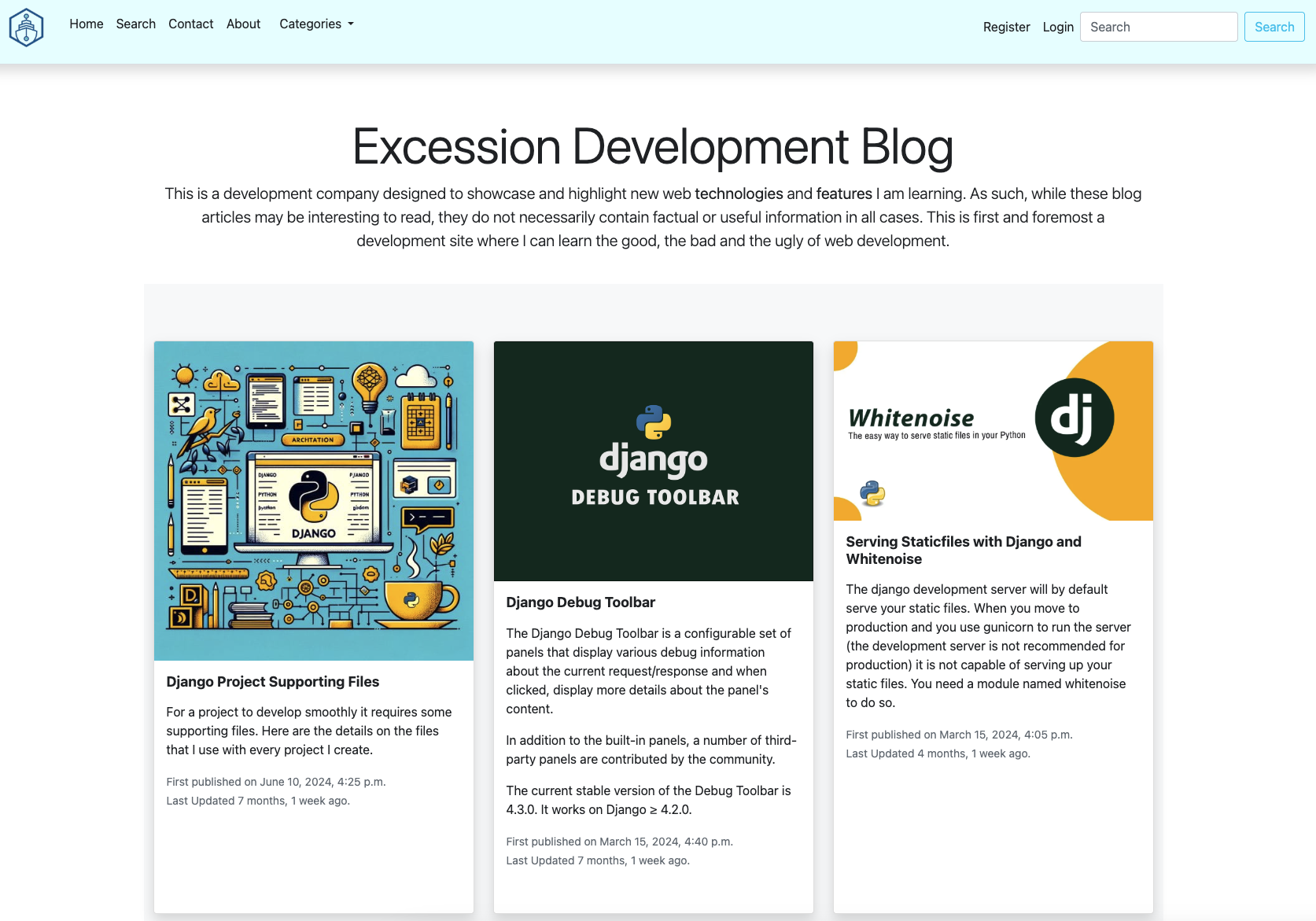
Task: Click the blue-outlined Search button
Action: 1274,27
